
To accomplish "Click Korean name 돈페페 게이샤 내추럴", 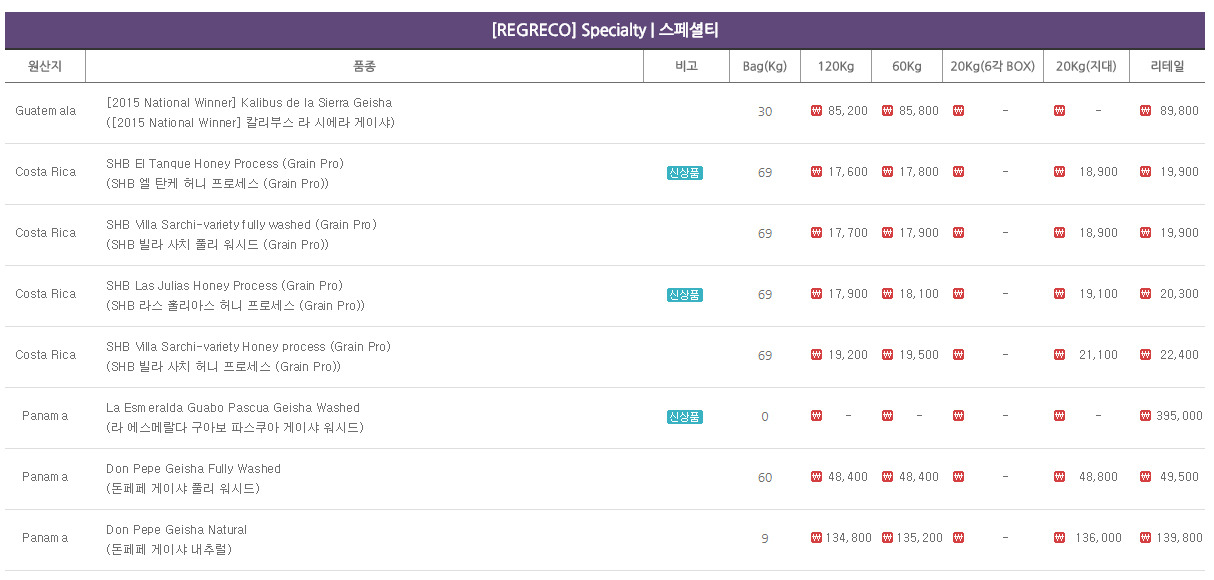I will pyautogui.click(x=169, y=549).
